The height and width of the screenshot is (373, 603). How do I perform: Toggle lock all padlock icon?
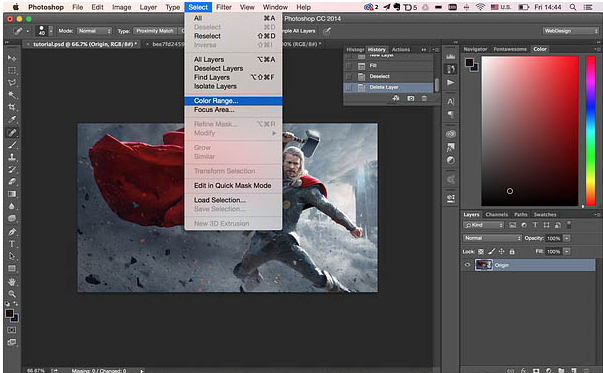tap(512, 251)
